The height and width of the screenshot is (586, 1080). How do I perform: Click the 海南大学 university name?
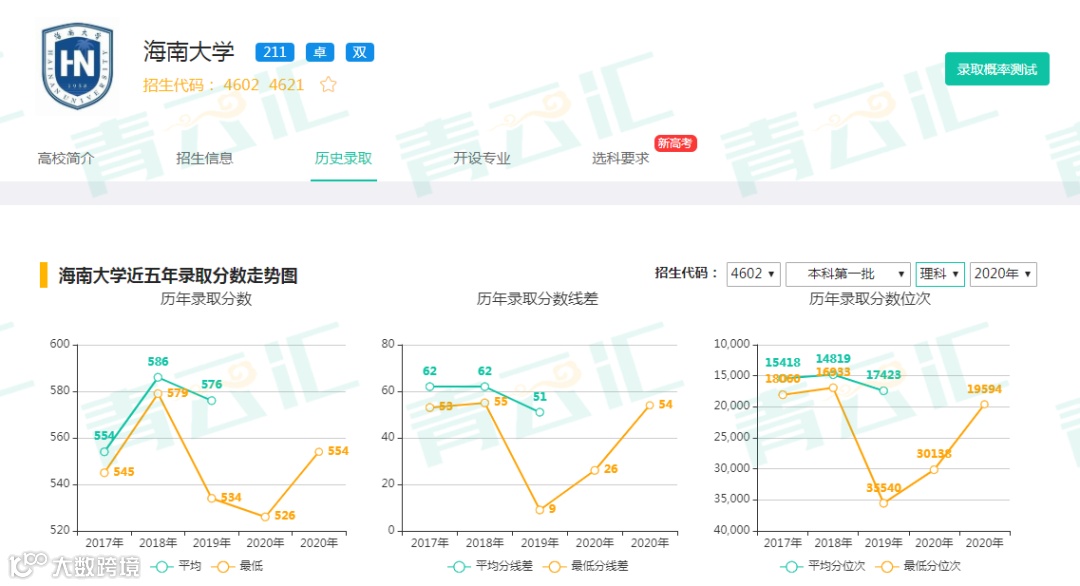(189, 52)
